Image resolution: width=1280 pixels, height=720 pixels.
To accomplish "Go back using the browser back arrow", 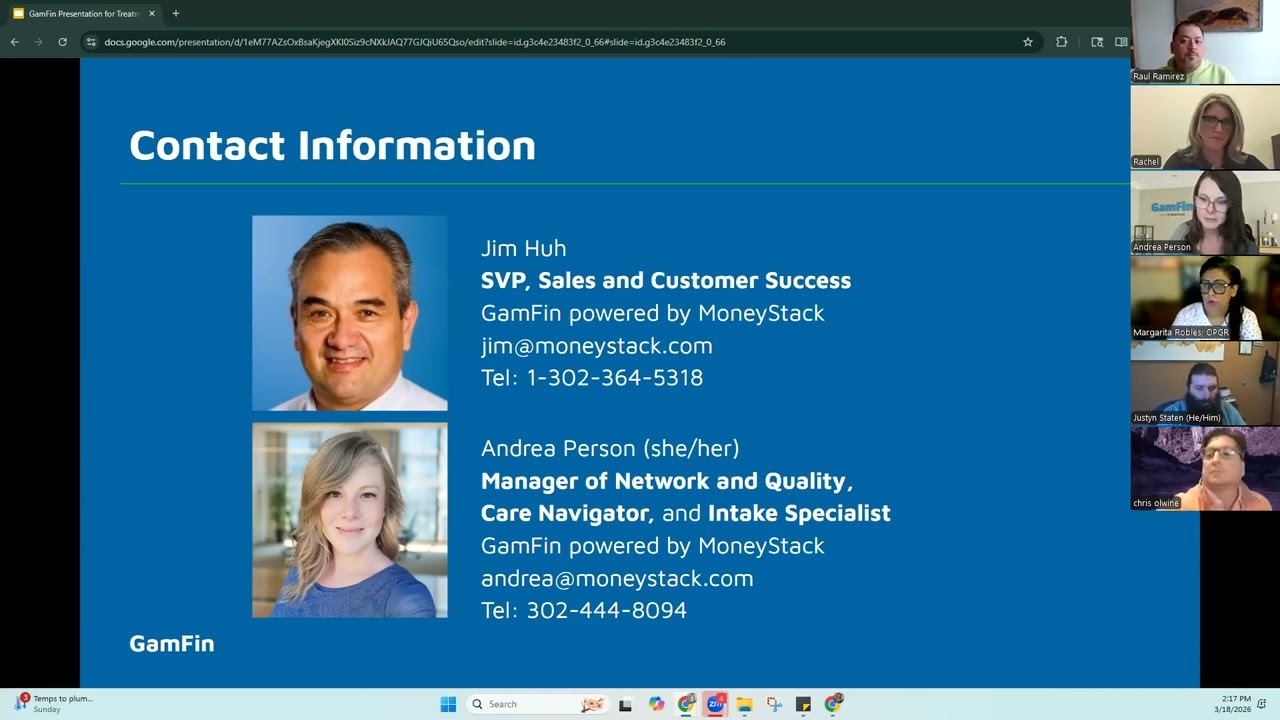I will point(14,42).
